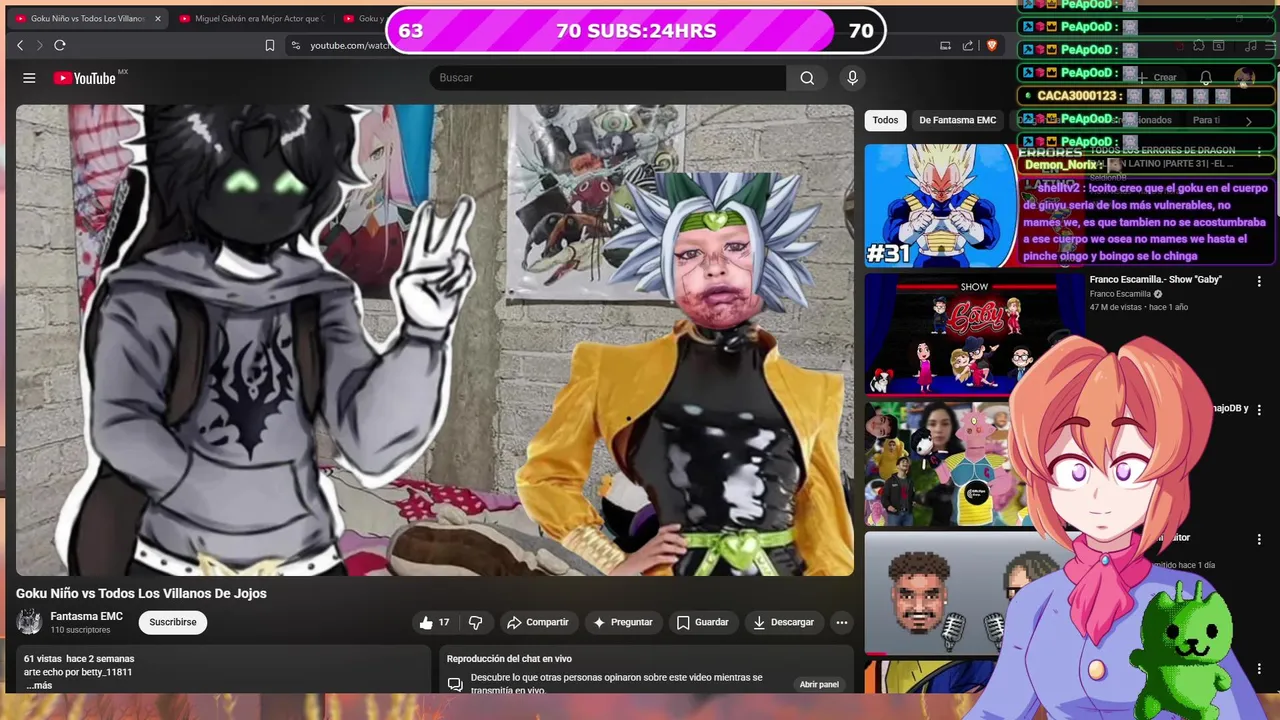Select the Todos filter chip
The height and width of the screenshot is (720, 1280).
885,120
